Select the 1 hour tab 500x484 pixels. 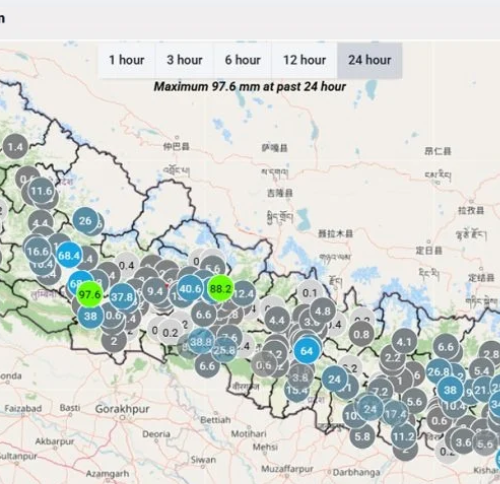coord(127,60)
